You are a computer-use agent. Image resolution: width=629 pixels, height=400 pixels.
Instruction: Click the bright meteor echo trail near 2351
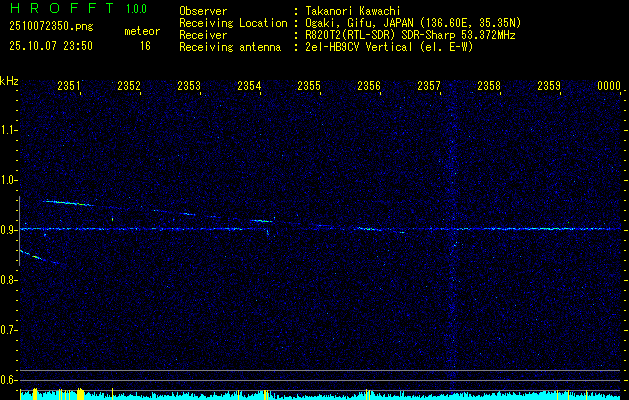(x=68, y=203)
